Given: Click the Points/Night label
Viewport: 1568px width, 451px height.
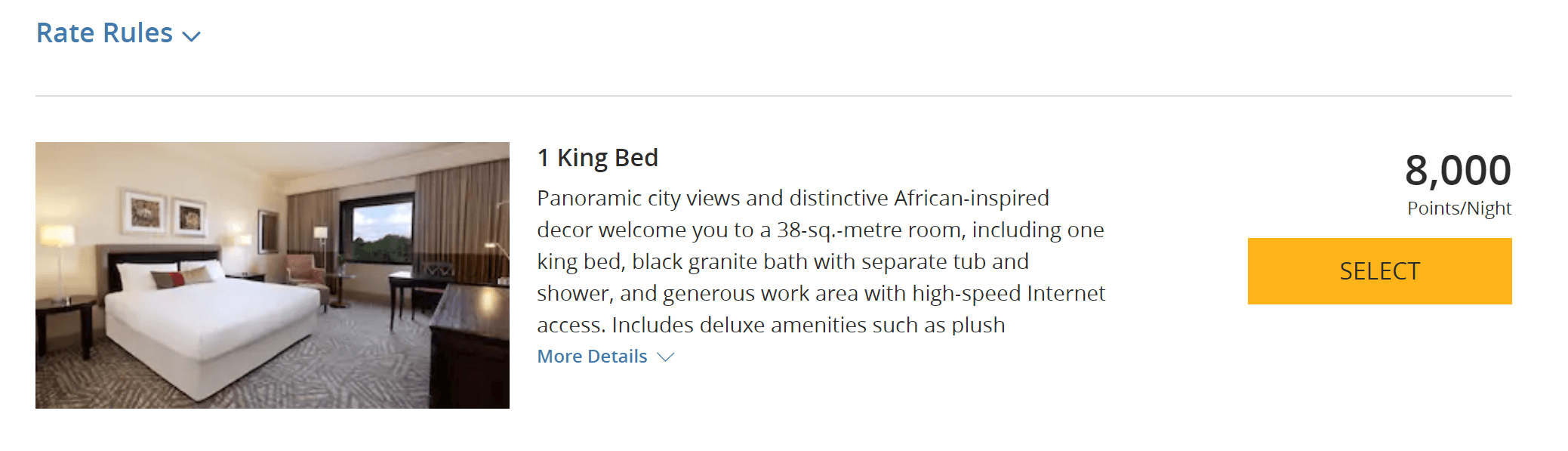Looking at the screenshot, I should pos(1459,209).
